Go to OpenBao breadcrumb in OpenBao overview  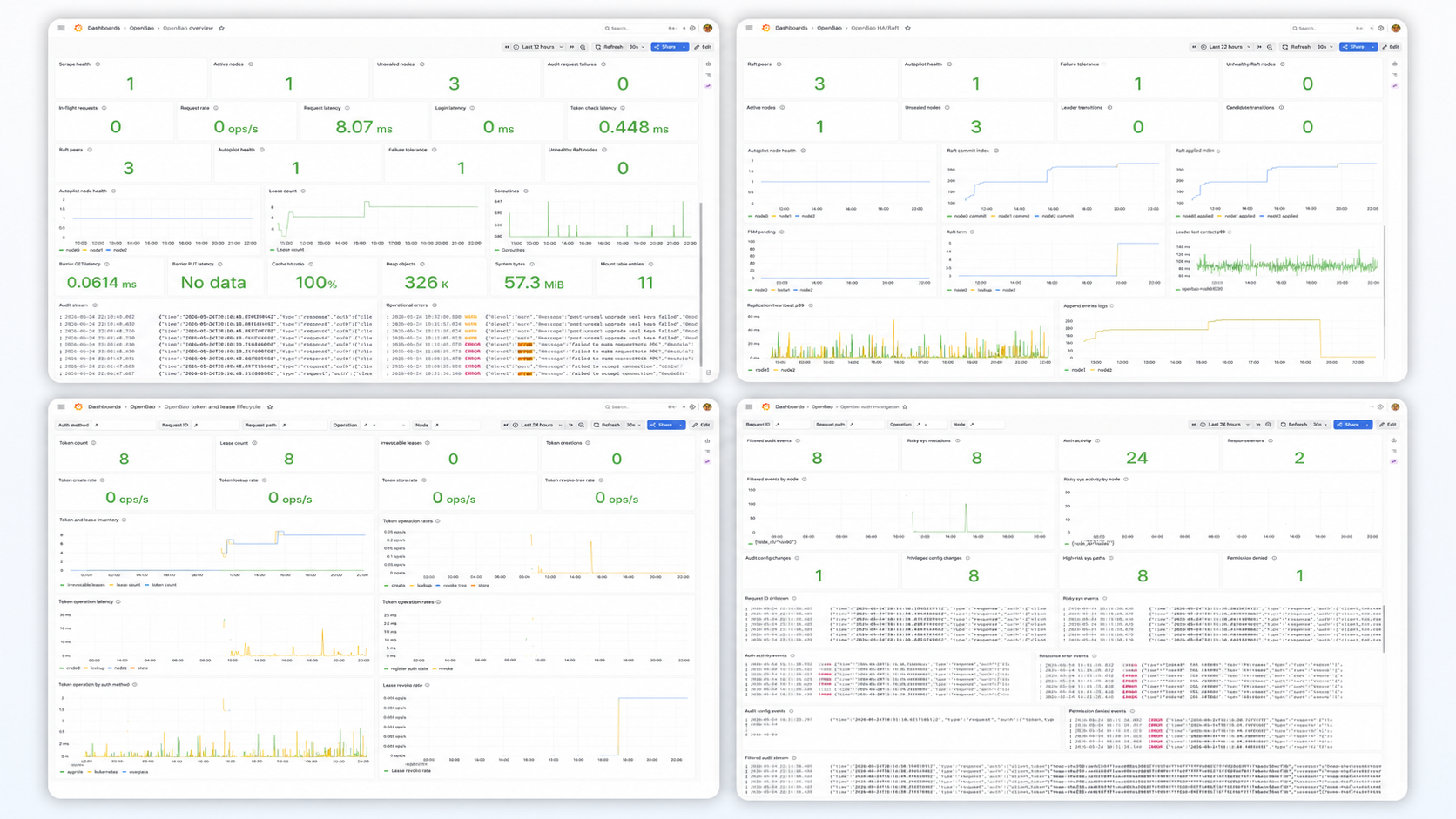(x=142, y=28)
